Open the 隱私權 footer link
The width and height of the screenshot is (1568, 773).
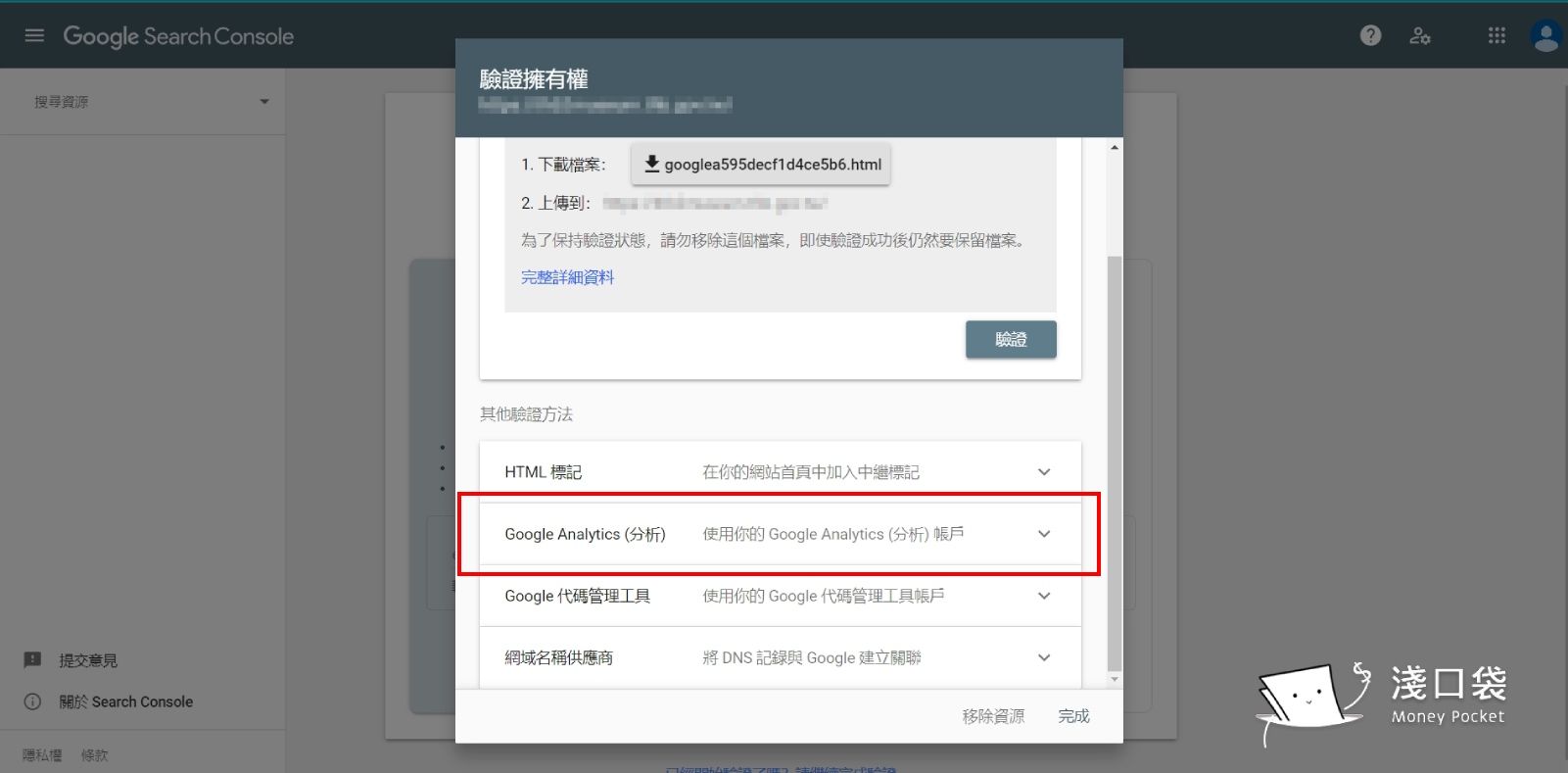42,755
